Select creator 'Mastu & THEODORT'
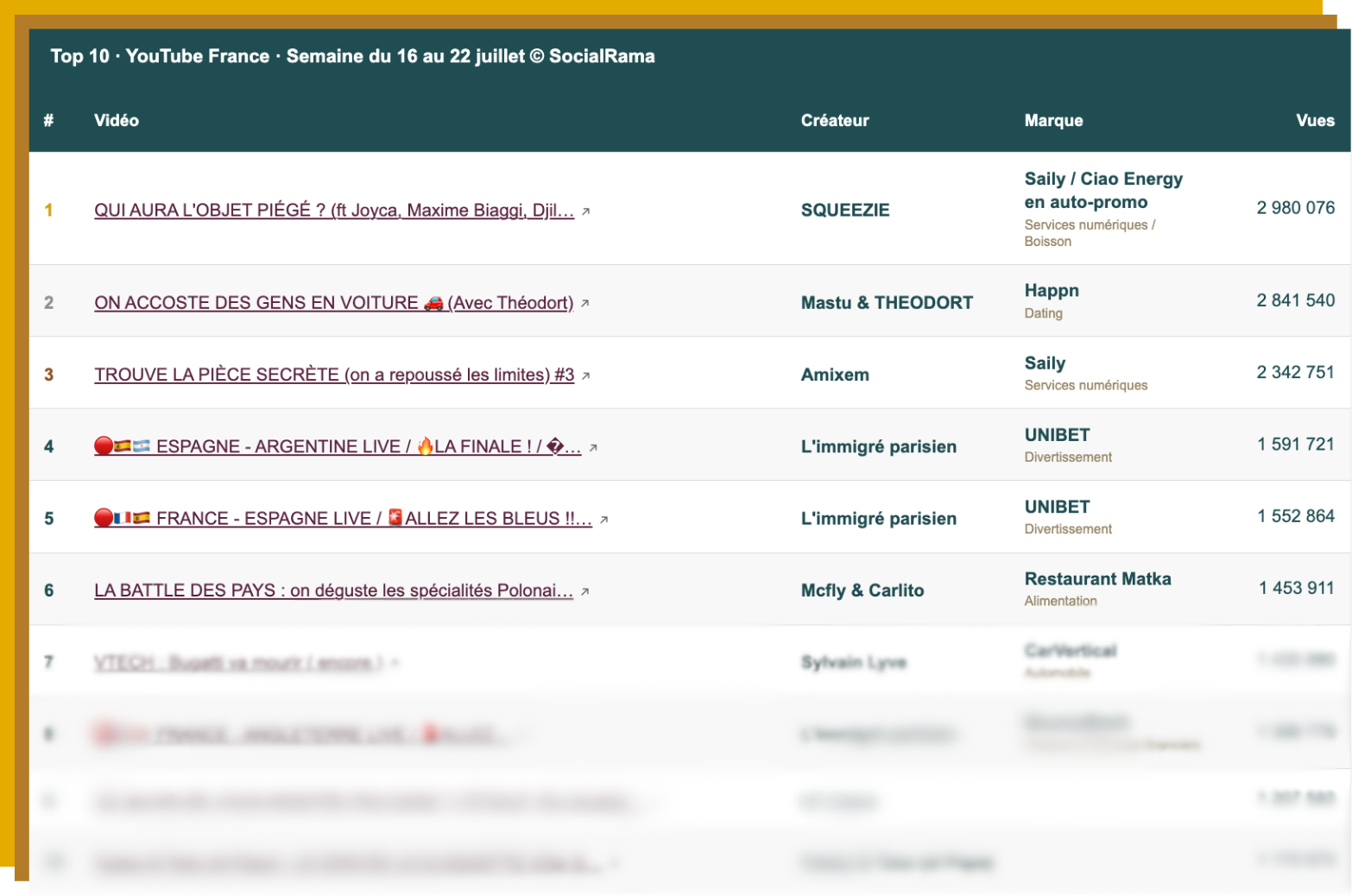 887,302
